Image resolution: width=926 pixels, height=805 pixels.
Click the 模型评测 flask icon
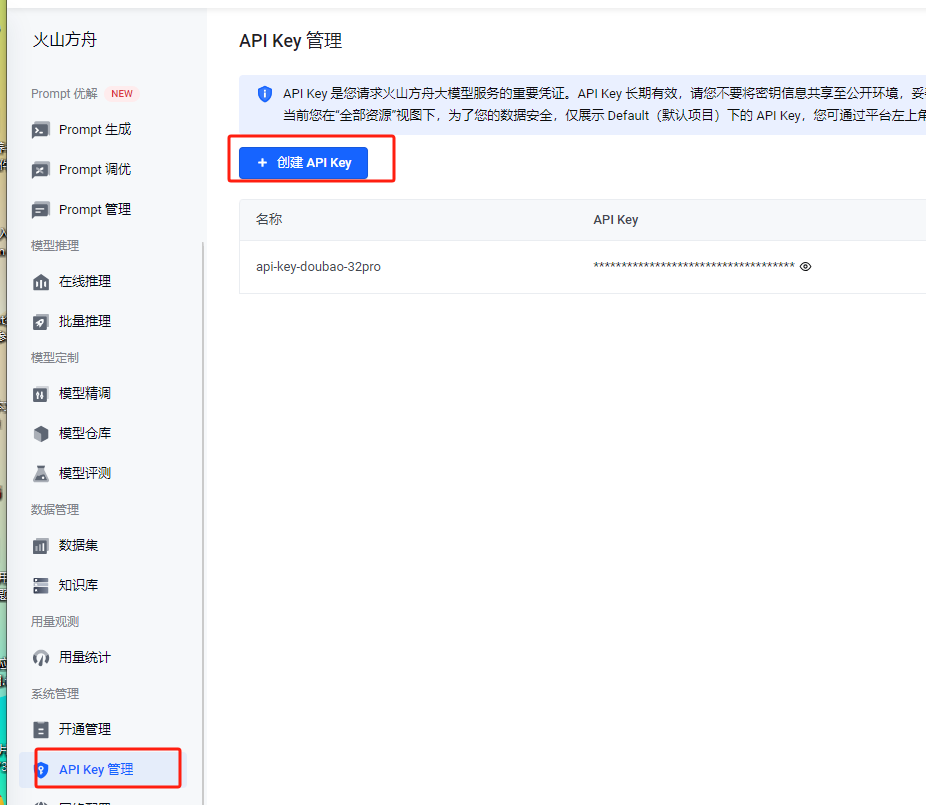(41, 474)
